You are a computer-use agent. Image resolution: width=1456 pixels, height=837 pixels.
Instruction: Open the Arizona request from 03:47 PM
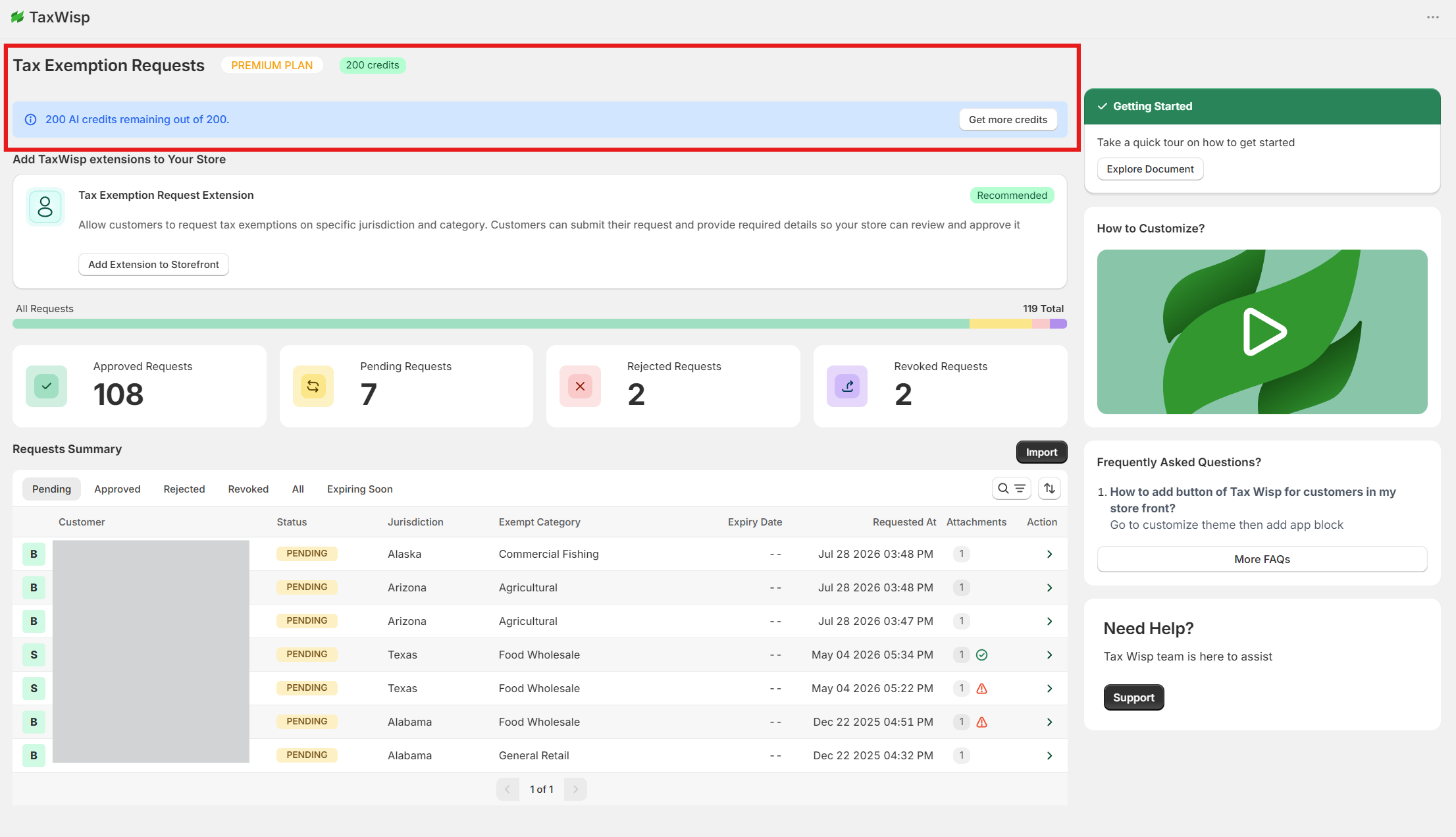[x=1049, y=622]
